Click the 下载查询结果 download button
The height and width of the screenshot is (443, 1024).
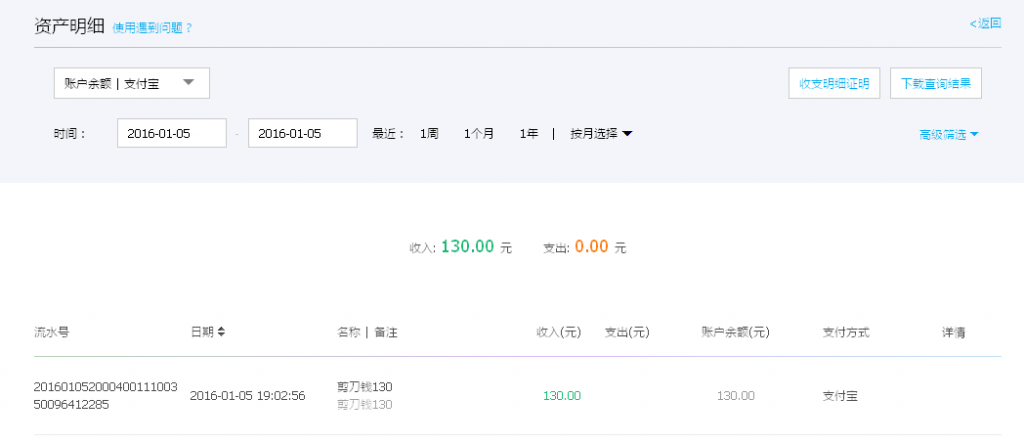pos(935,84)
